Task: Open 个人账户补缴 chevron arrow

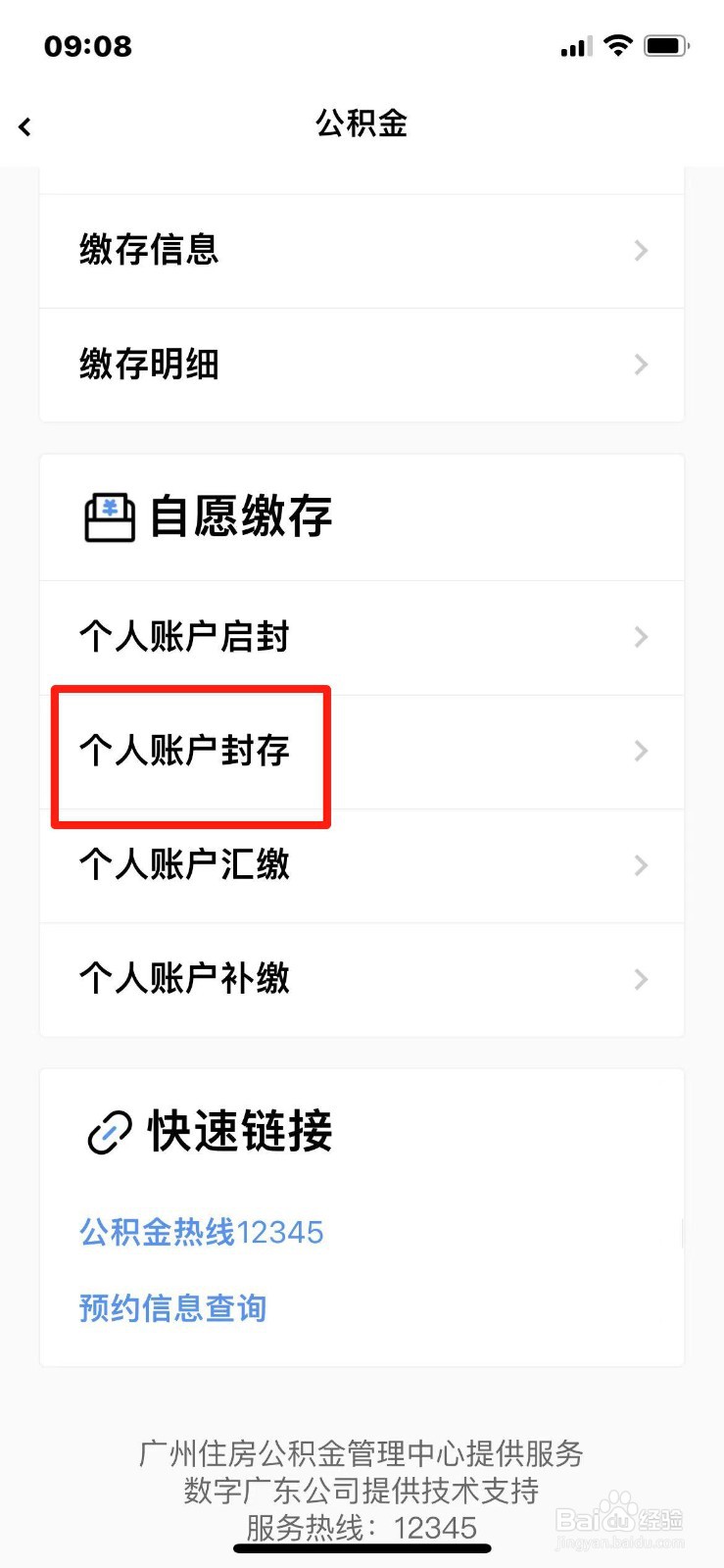Action: point(641,979)
